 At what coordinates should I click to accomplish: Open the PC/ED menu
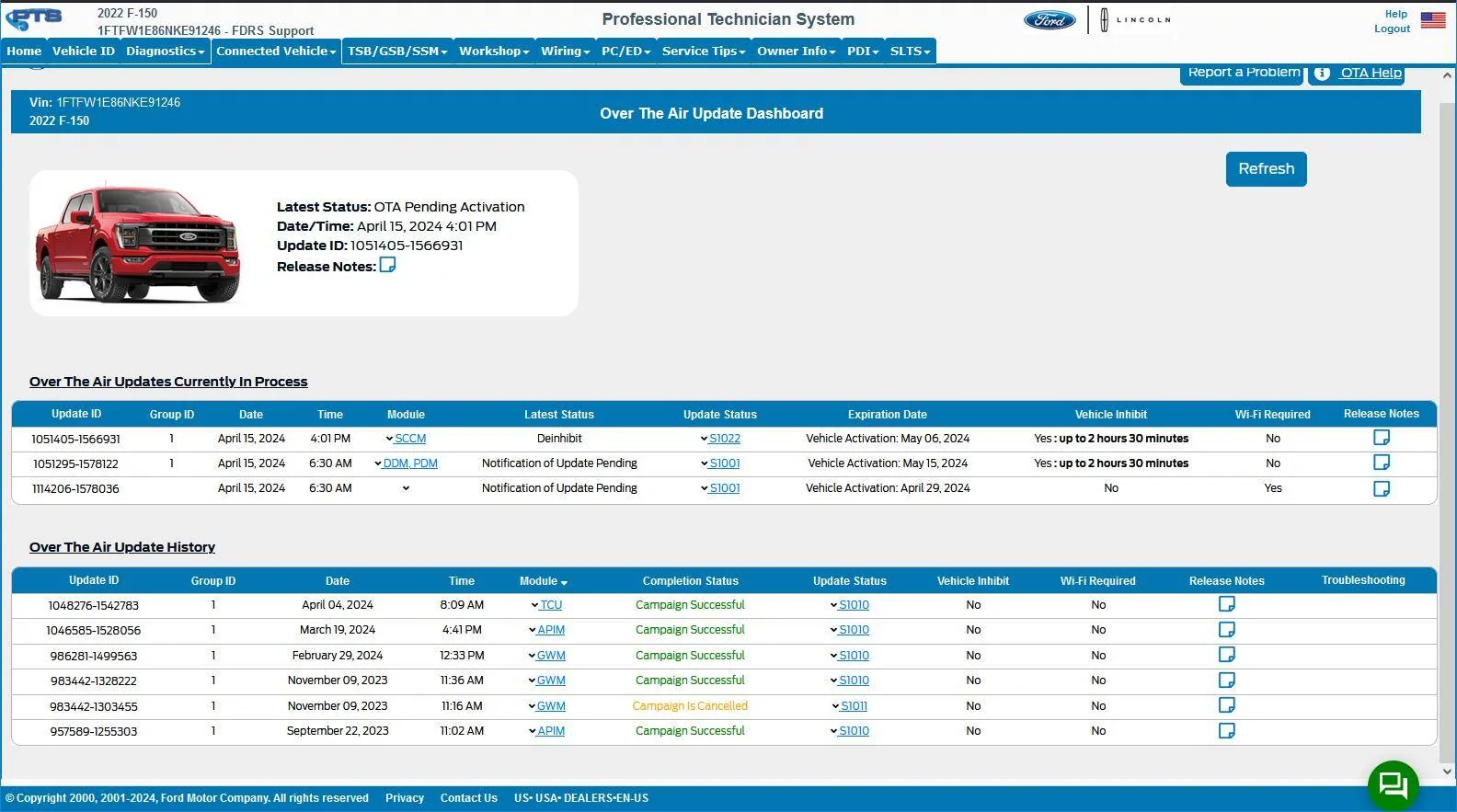pyautogui.click(x=625, y=51)
